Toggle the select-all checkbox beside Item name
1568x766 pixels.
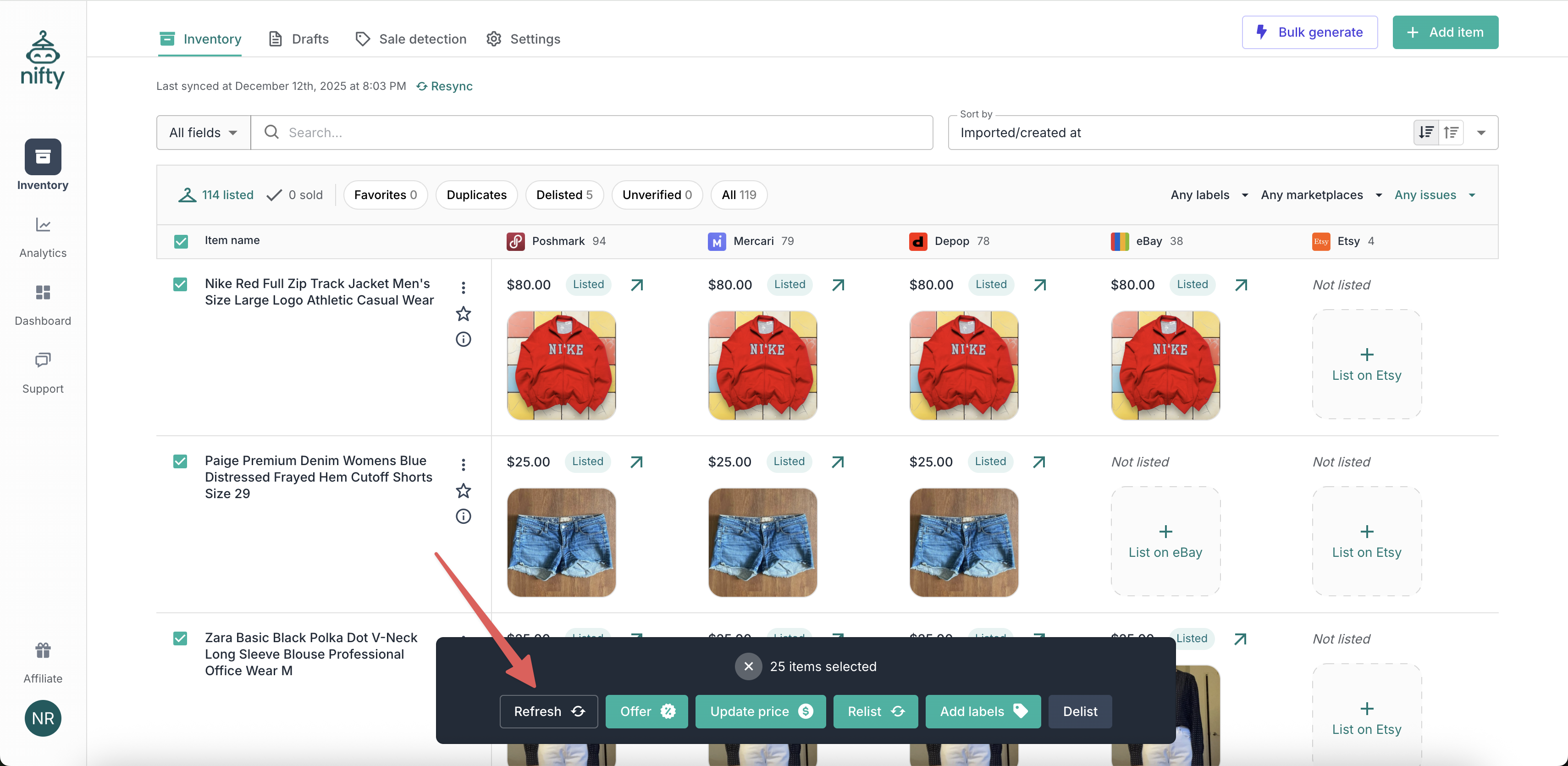pos(181,241)
